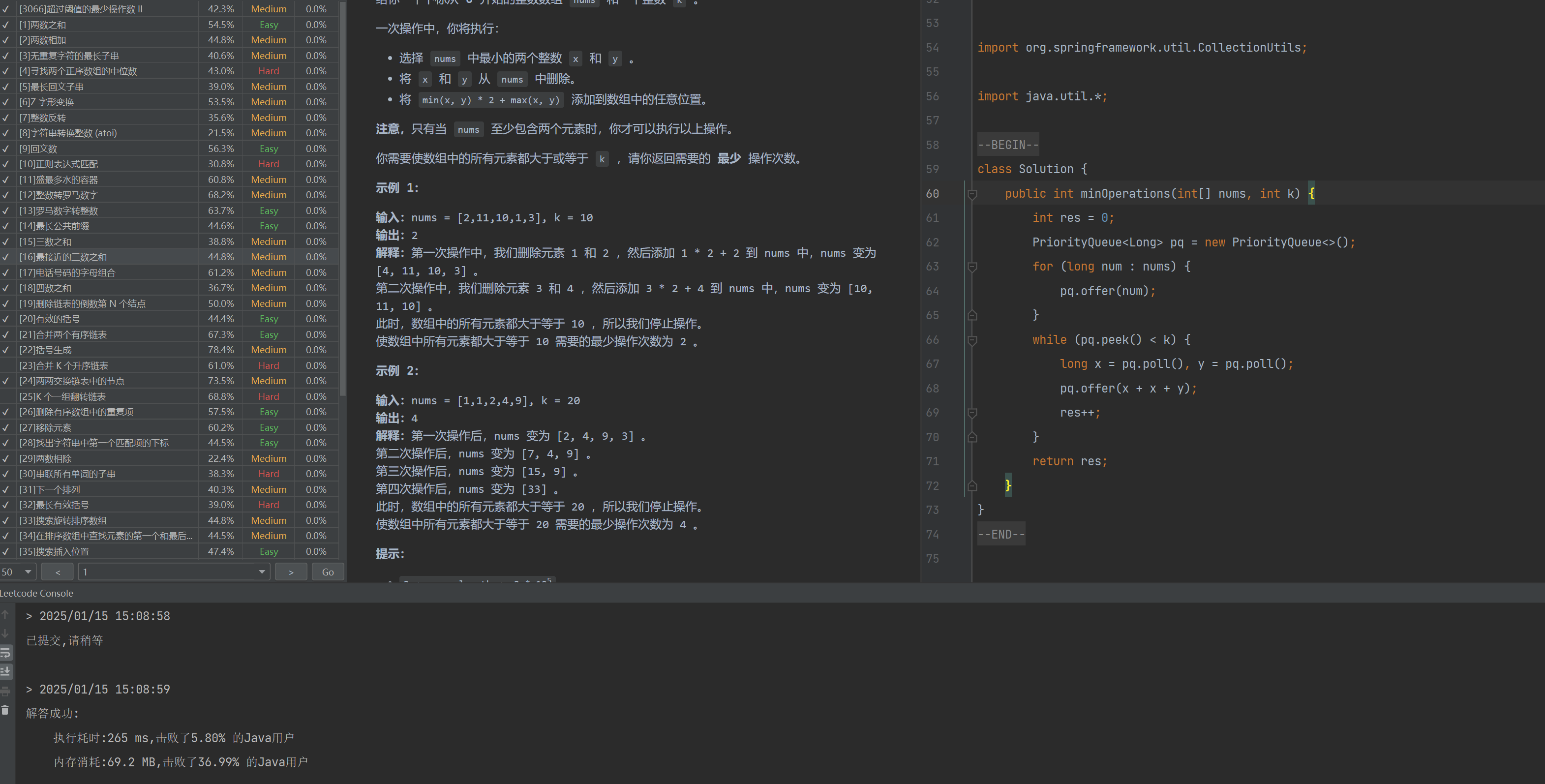The image size is (1545, 784).
Task: Collapse the while loop fold marker
Action: (x=972, y=340)
